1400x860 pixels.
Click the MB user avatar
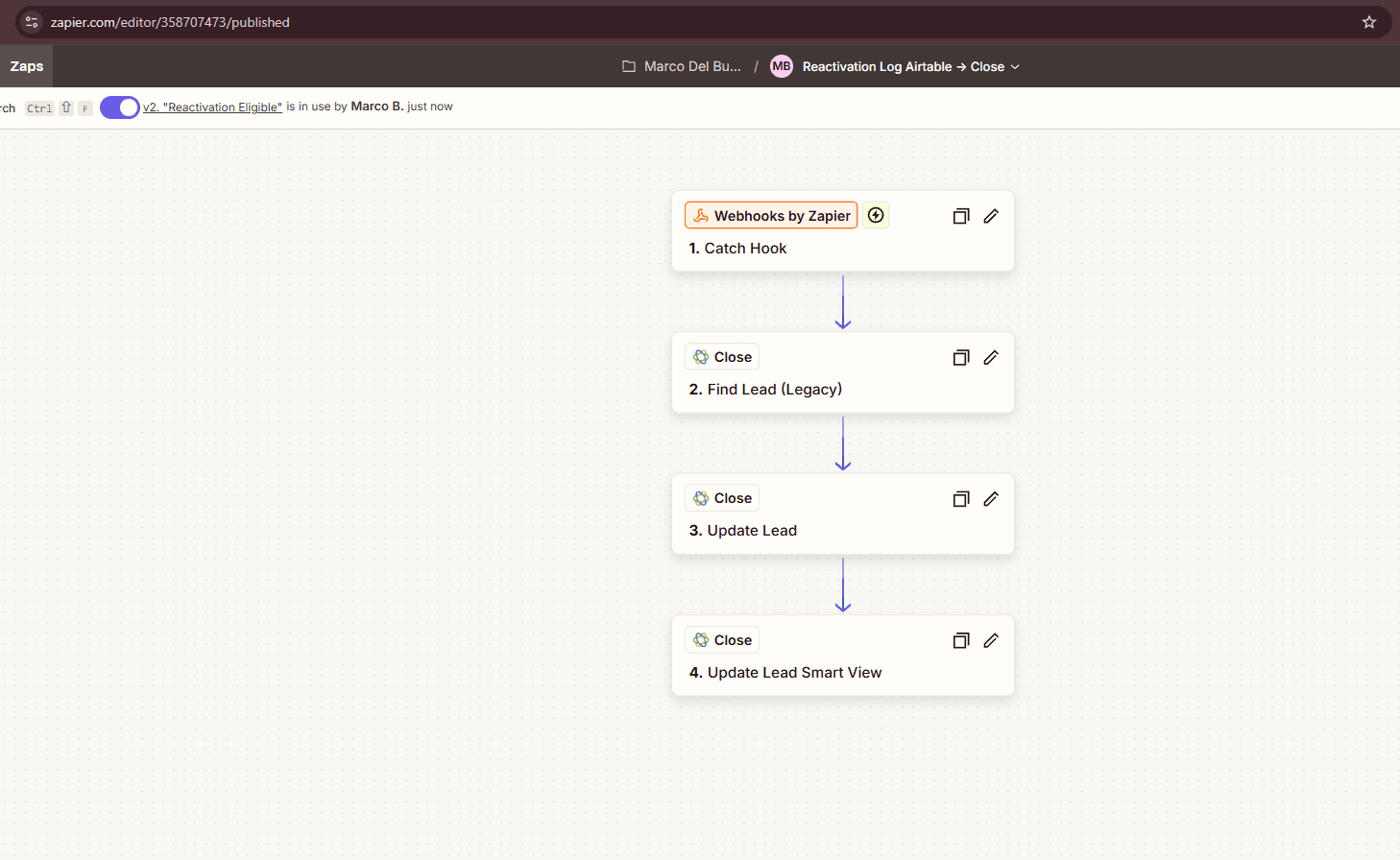782,66
